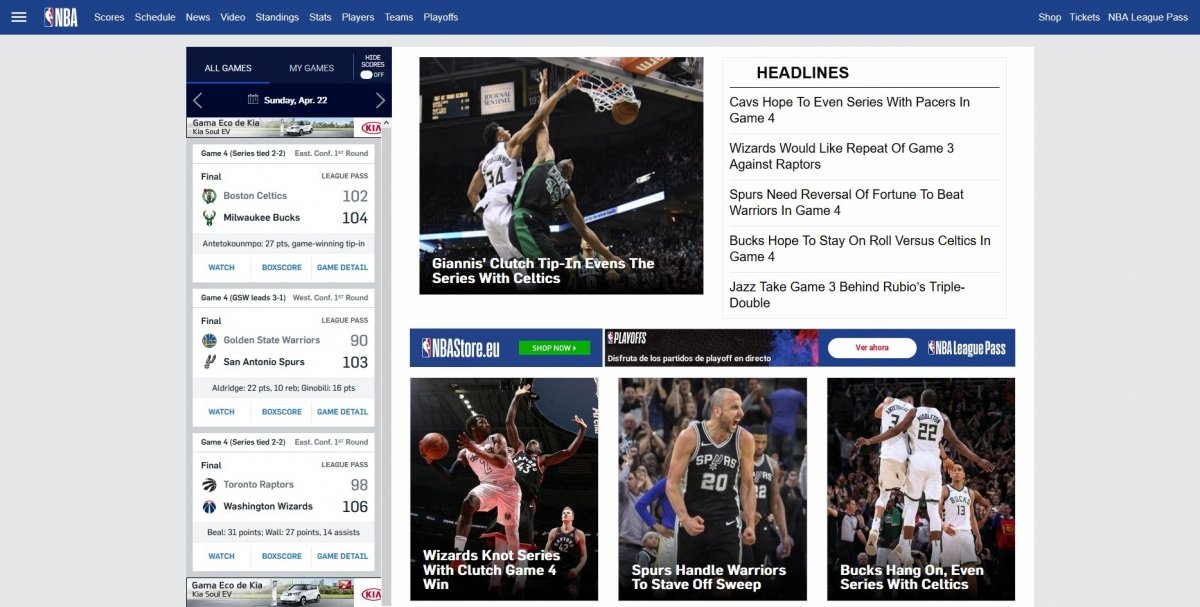Open the Tickets link in header
Image resolution: width=1200 pixels, height=607 pixels.
click(1085, 17)
